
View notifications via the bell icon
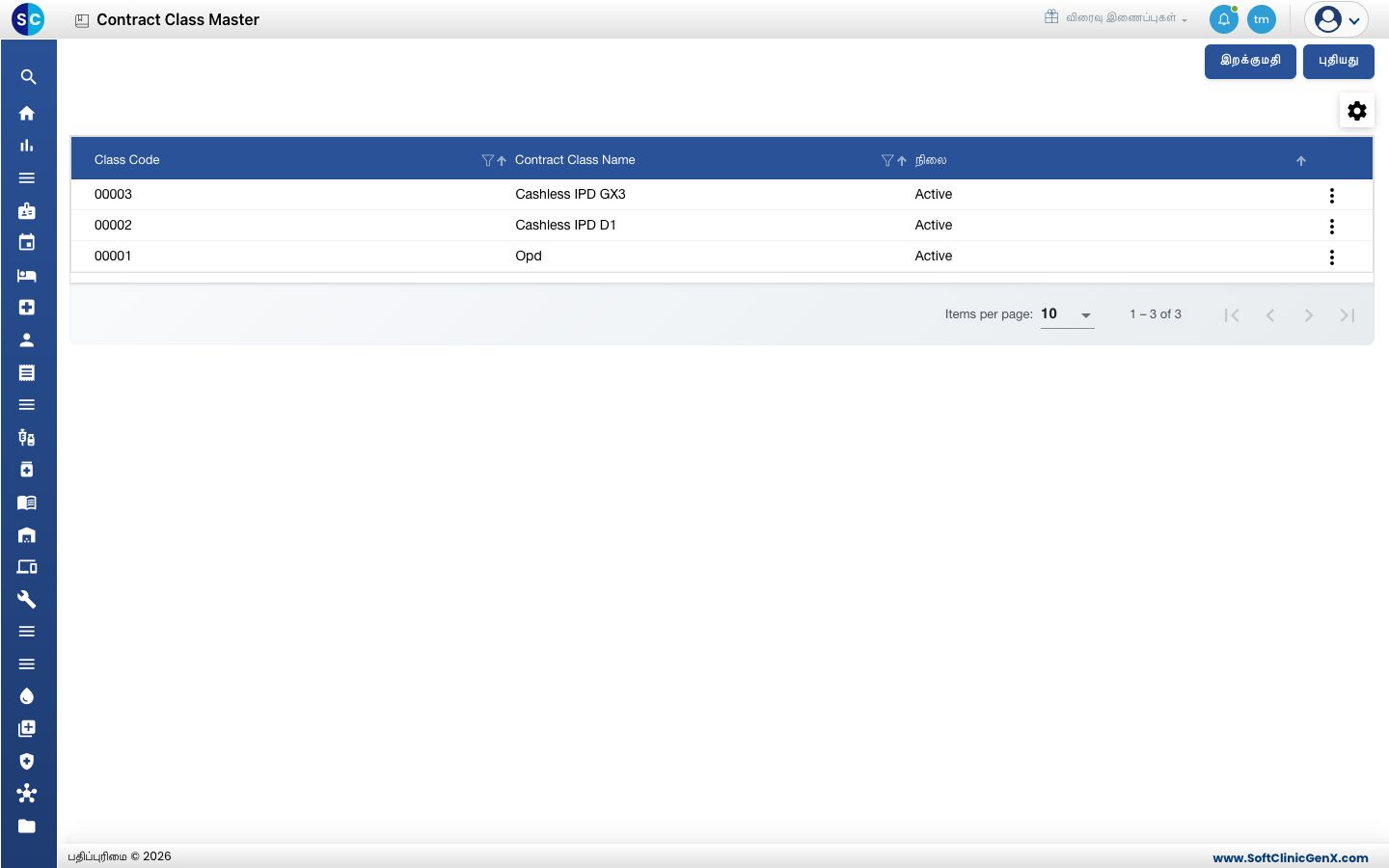1224,19
